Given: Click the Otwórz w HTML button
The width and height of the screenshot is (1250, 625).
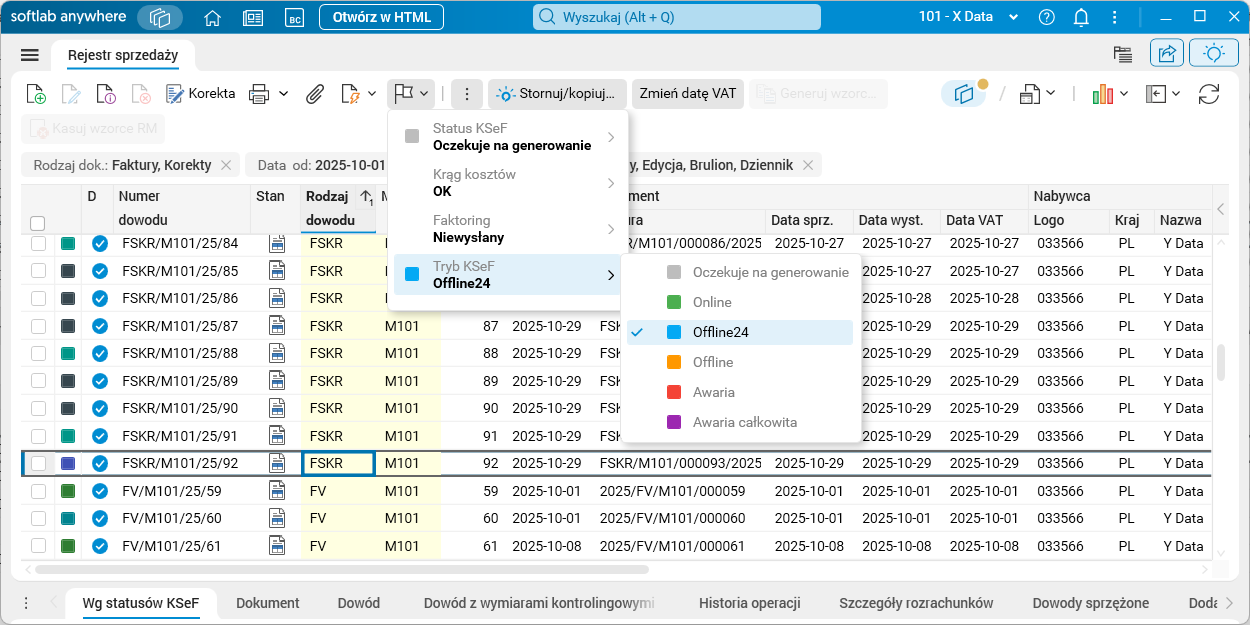Looking at the screenshot, I should coord(382,17).
